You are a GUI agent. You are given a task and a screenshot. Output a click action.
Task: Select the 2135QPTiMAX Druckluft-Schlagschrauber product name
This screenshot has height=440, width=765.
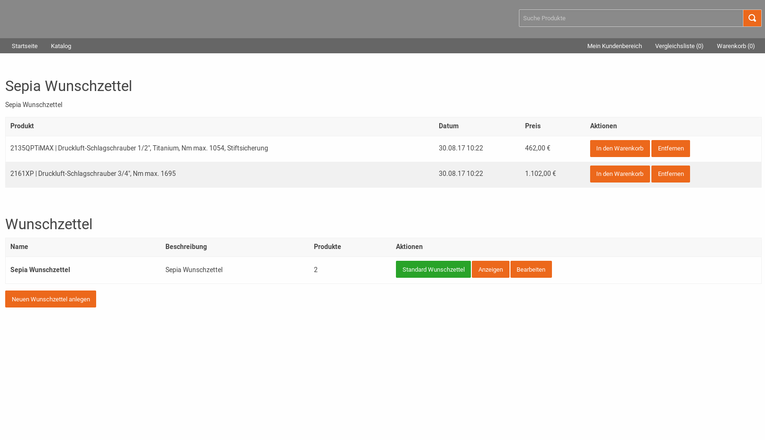pyautogui.click(x=139, y=148)
